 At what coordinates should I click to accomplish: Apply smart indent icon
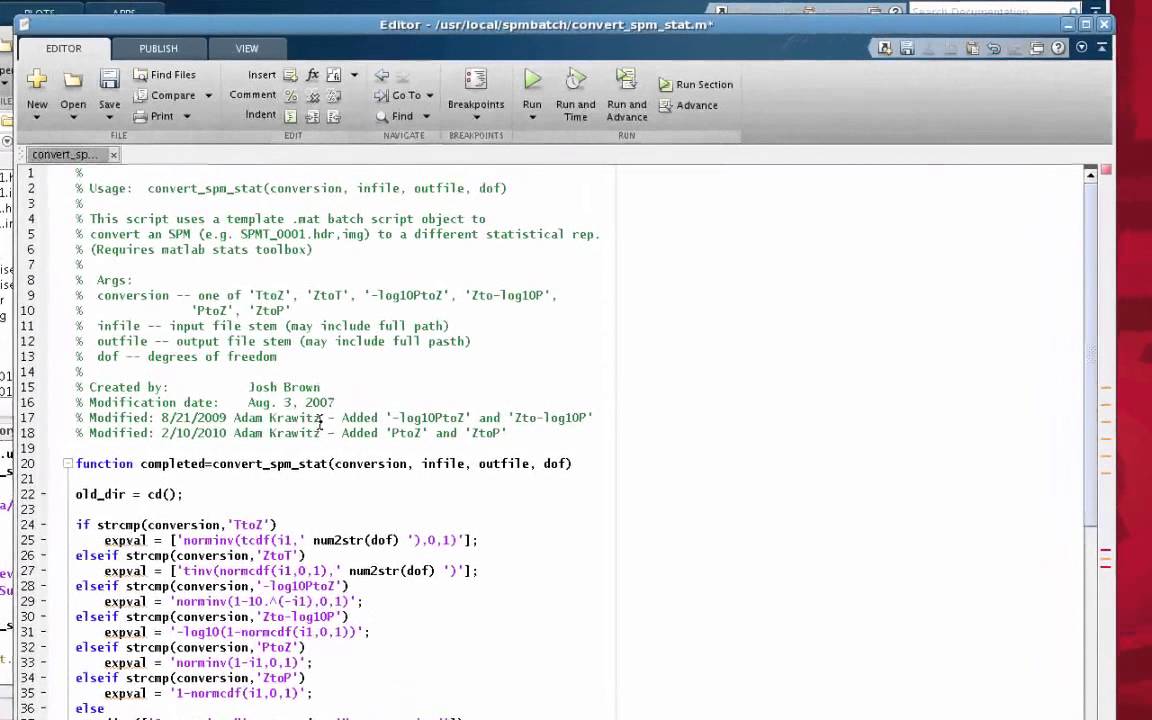pos(291,116)
